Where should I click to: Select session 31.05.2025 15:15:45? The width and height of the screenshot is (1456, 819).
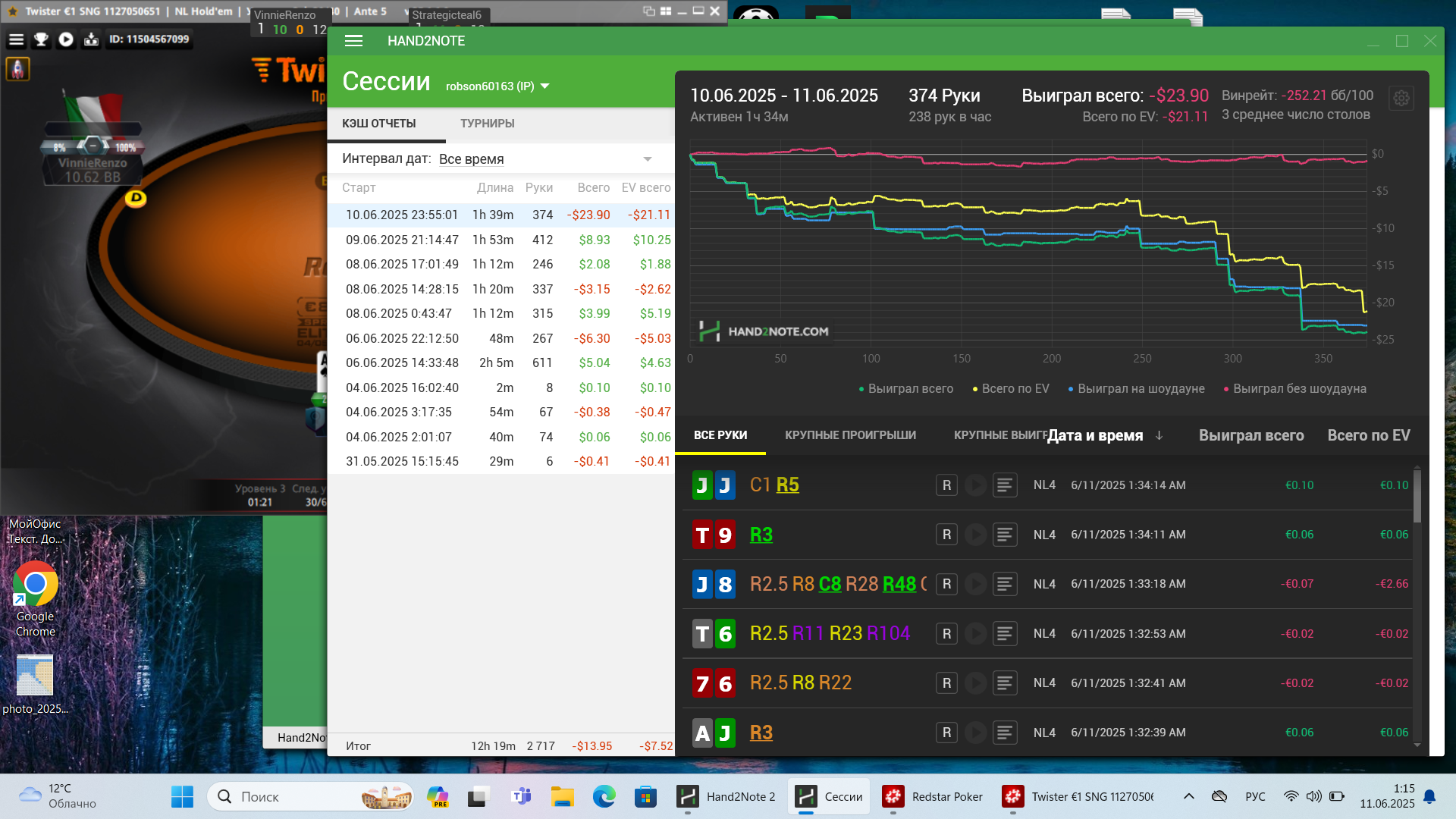pos(500,461)
